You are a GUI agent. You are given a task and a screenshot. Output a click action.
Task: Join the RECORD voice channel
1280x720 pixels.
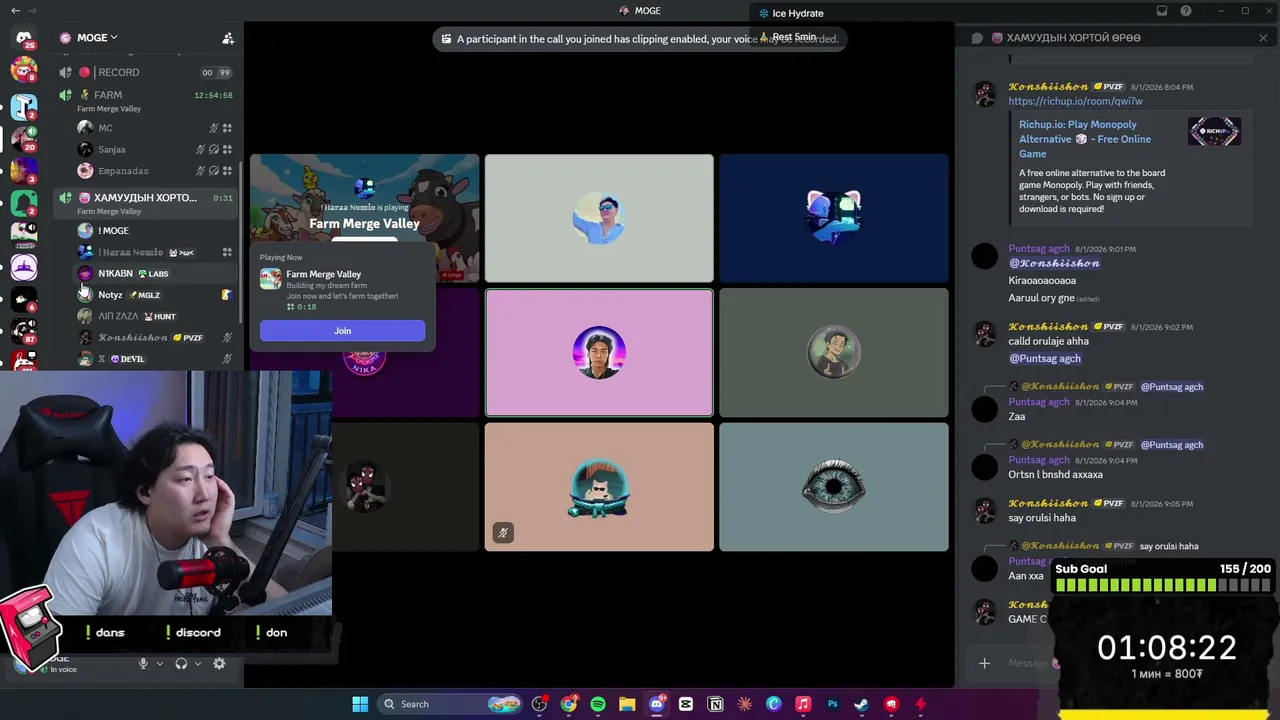pyautogui.click(x=147, y=72)
